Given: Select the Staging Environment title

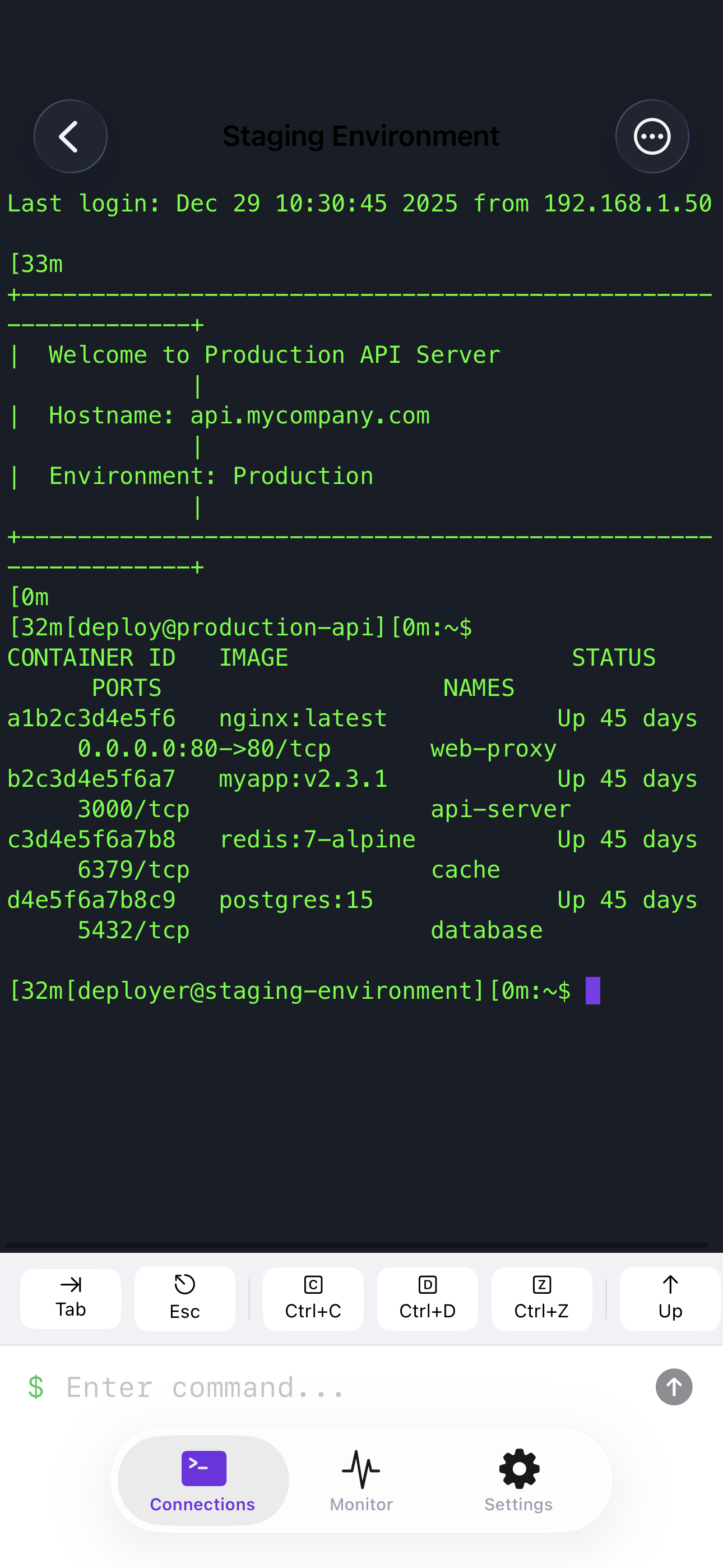Looking at the screenshot, I should (361, 135).
